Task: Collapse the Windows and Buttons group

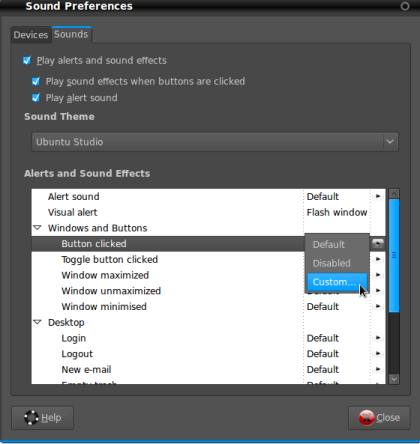Action: [x=38, y=228]
